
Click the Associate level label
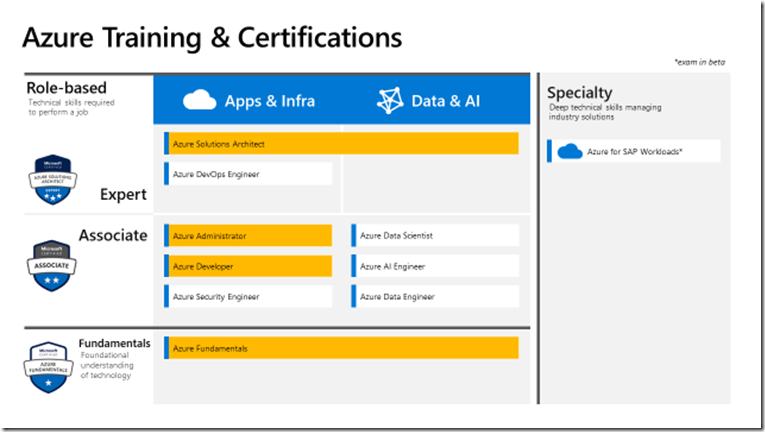(113, 235)
